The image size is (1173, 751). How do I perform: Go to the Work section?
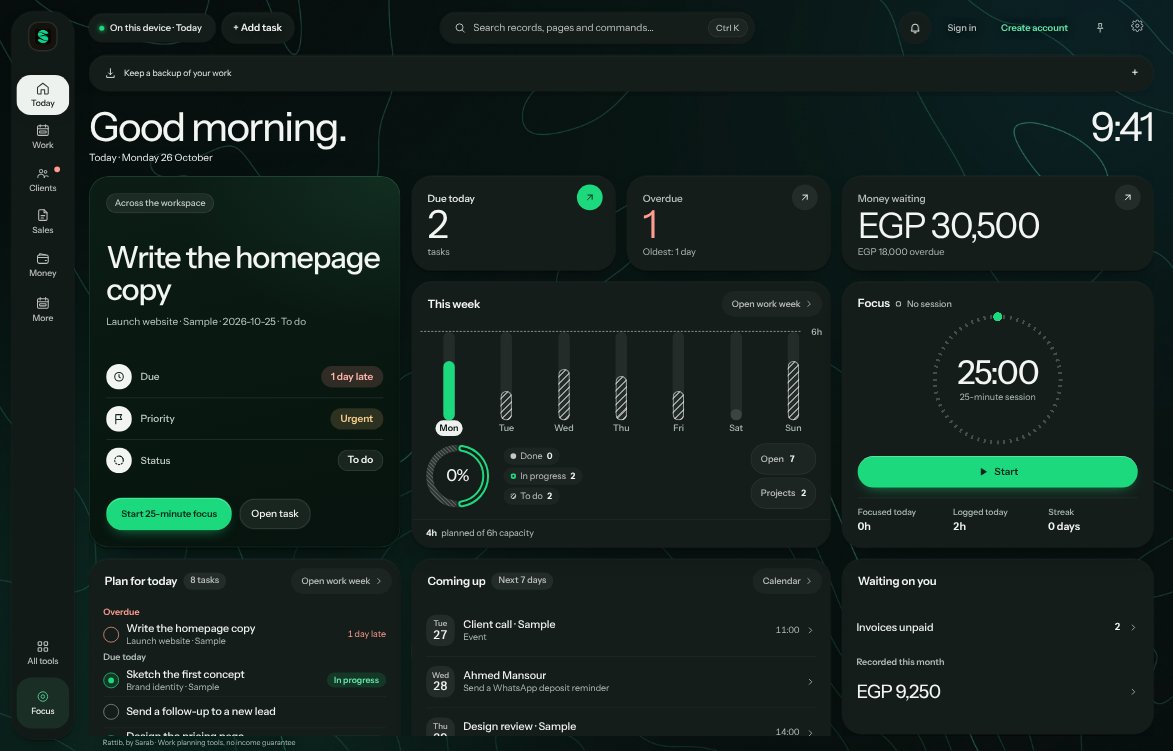pos(43,137)
